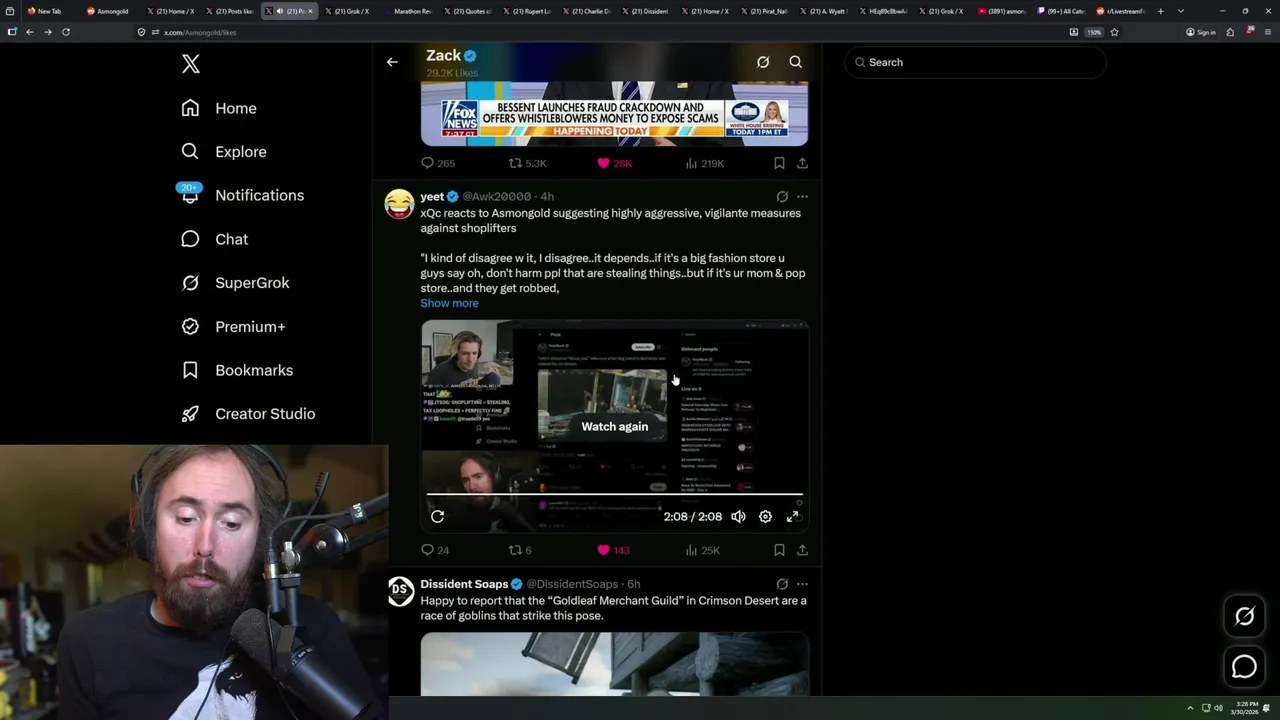Image resolution: width=1280 pixels, height=720 pixels.
Task: Unlike the post with 28K likes
Action: (614, 163)
